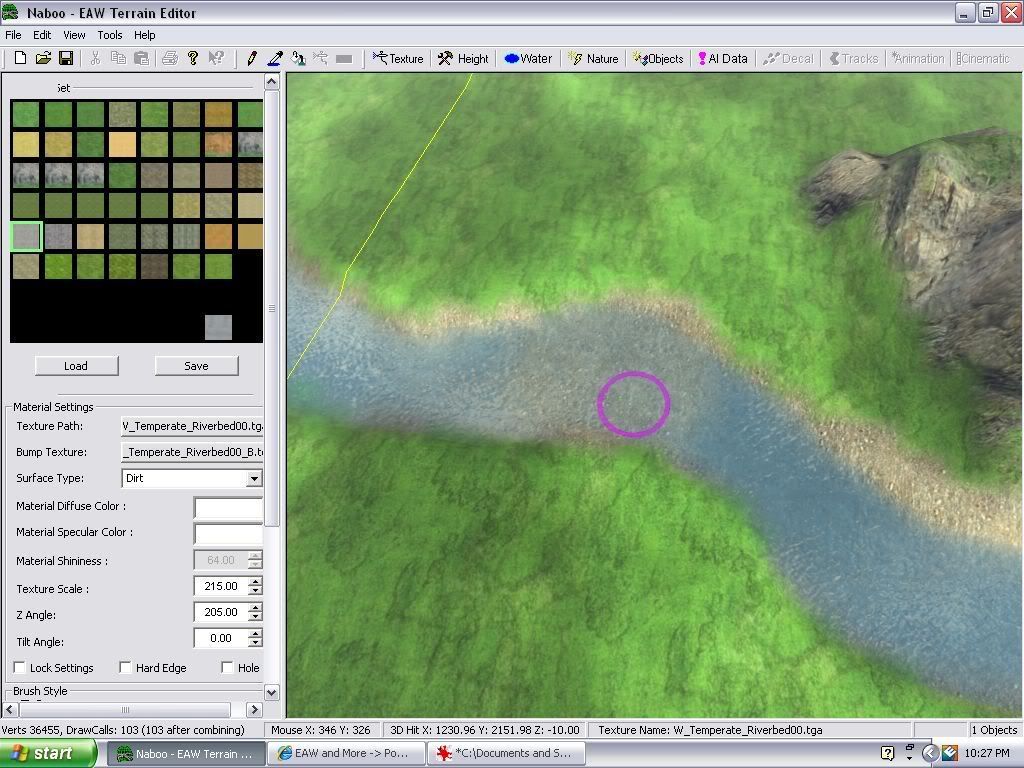
Task: Switch to the C:\Documents and S... taskbar window
Action: point(507,754)
